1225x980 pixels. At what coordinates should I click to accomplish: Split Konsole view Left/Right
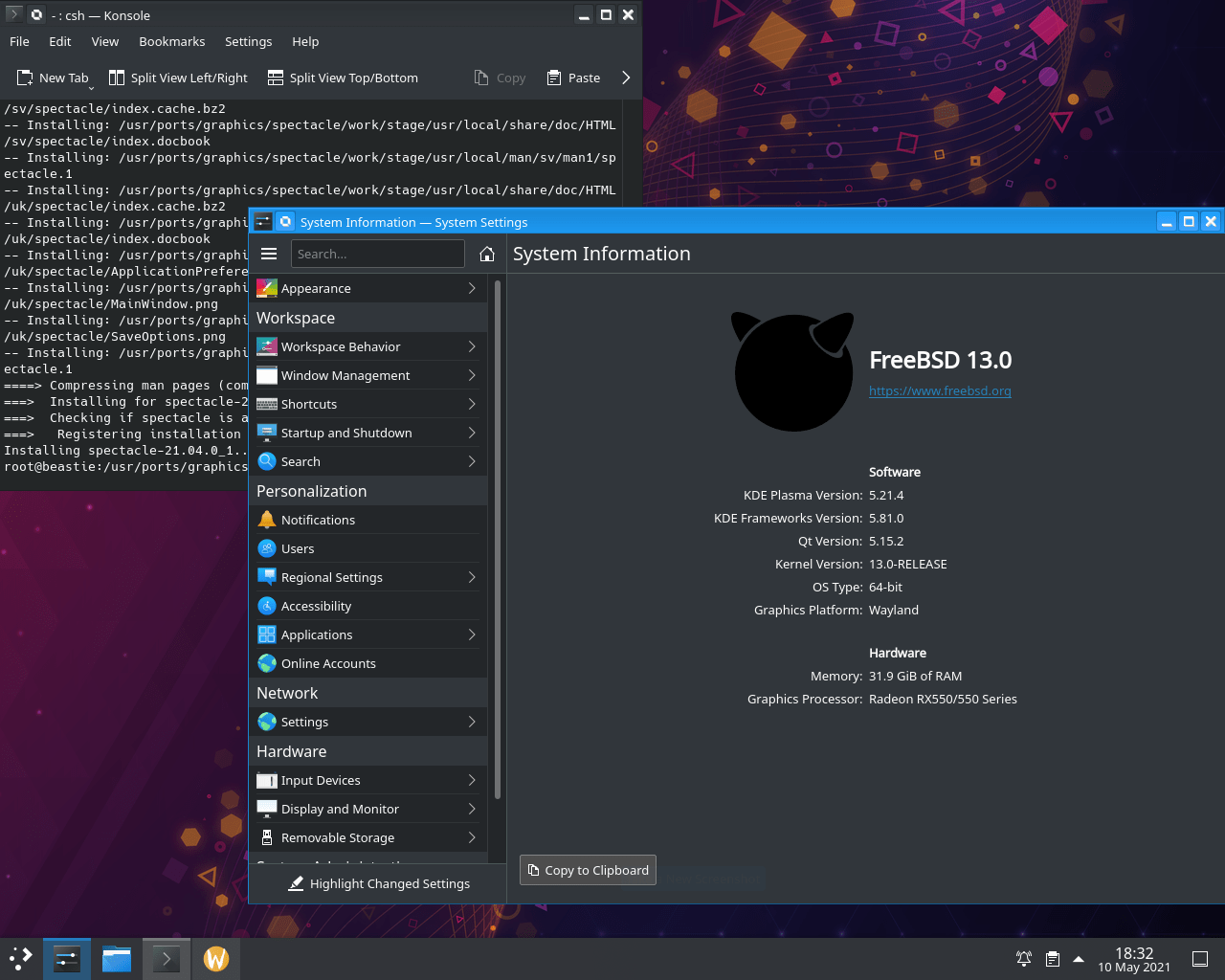178,78
